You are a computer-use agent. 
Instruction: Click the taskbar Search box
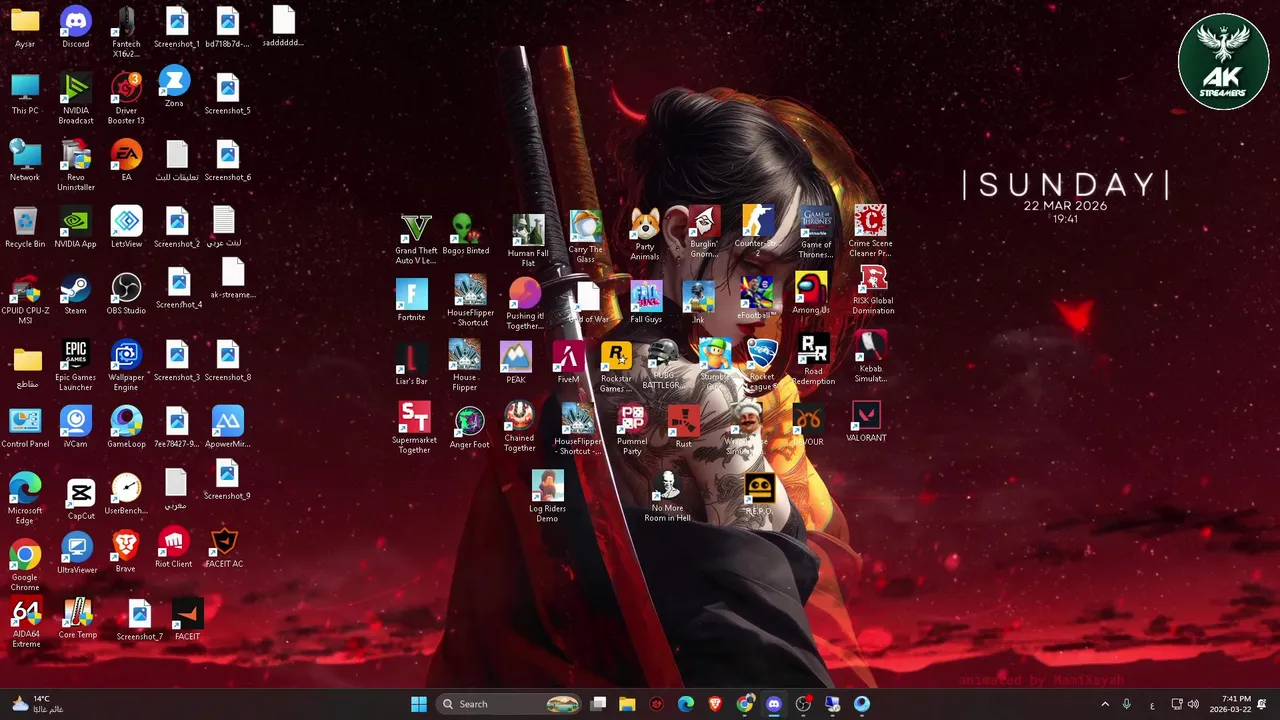[x=510, y=704]
